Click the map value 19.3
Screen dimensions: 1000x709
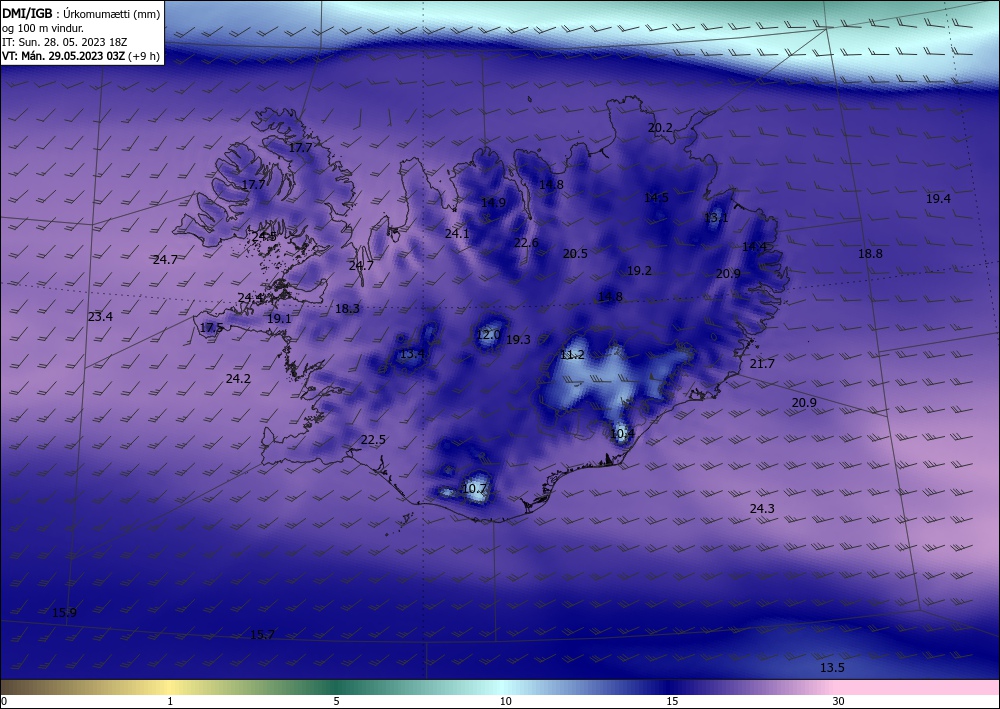[518, 339]
